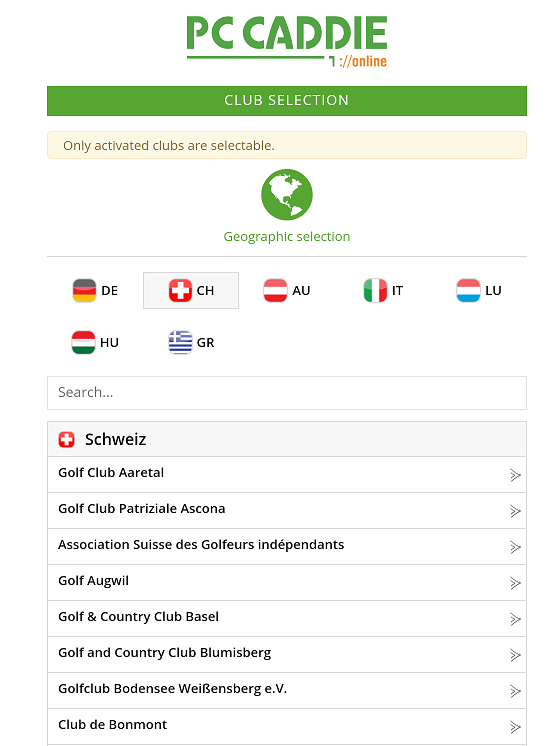This screenshot has height=746, width=547.
Task: Select the German flag DE filter
Action: tap(95, 291)
